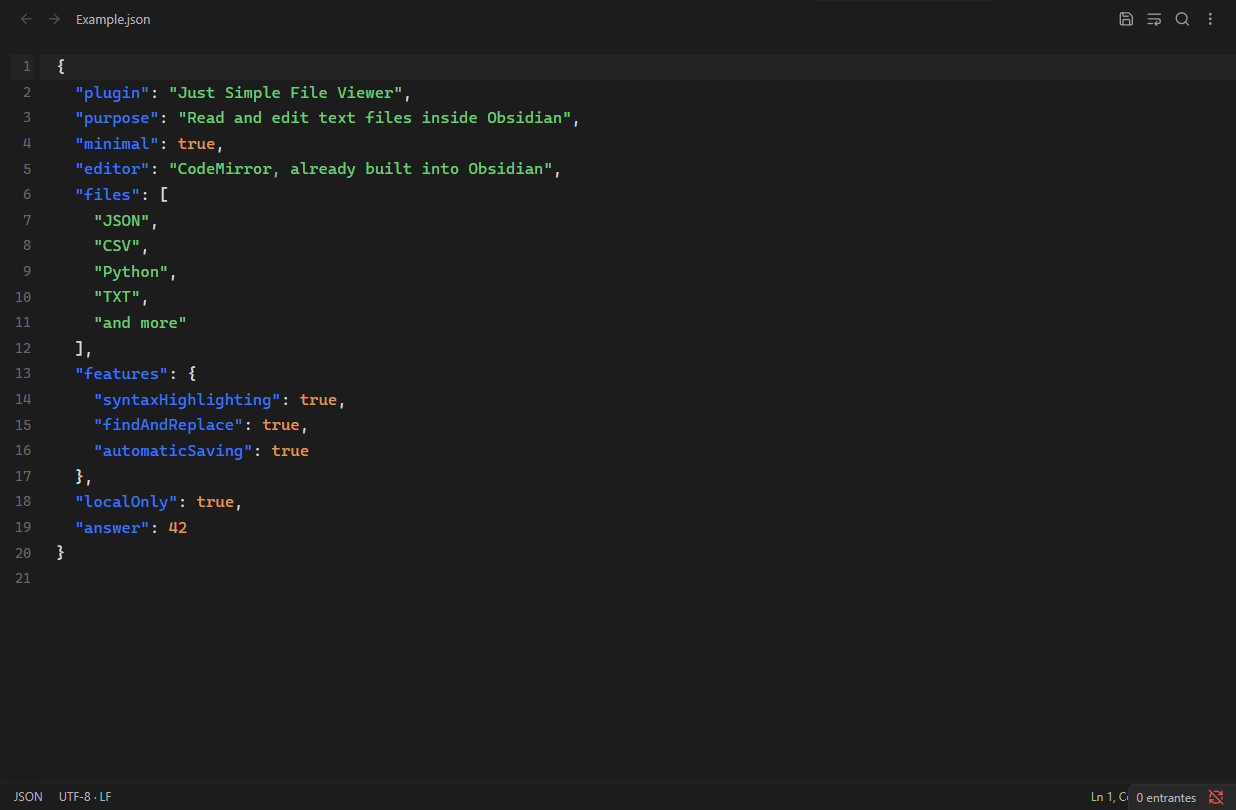This screenshot has width=1236, height=810.
Task: Click "Just Simple File Viewer" string
Action: tap(286, 93)
